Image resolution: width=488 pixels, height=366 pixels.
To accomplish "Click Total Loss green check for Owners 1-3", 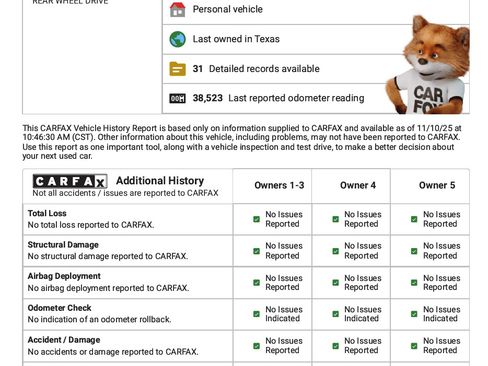I will point(256,219).
